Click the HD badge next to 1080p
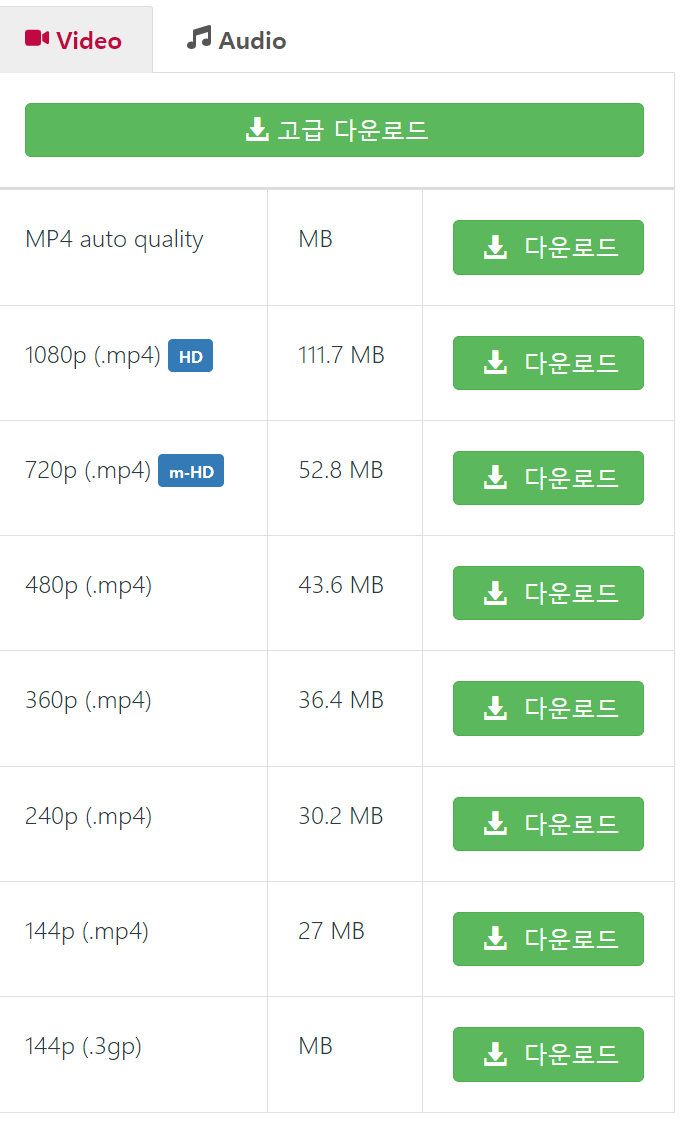This screenshot has height=1128, width=700. pos(190,355)
